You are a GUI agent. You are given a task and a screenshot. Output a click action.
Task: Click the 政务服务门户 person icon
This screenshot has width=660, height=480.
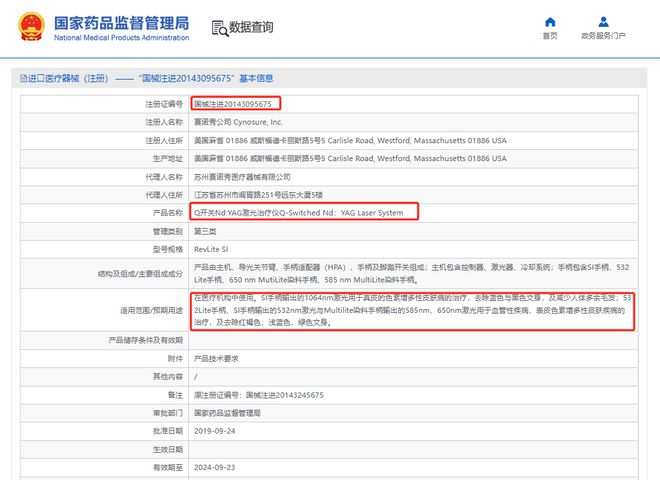pyautogui.click(x=603, y=22)
